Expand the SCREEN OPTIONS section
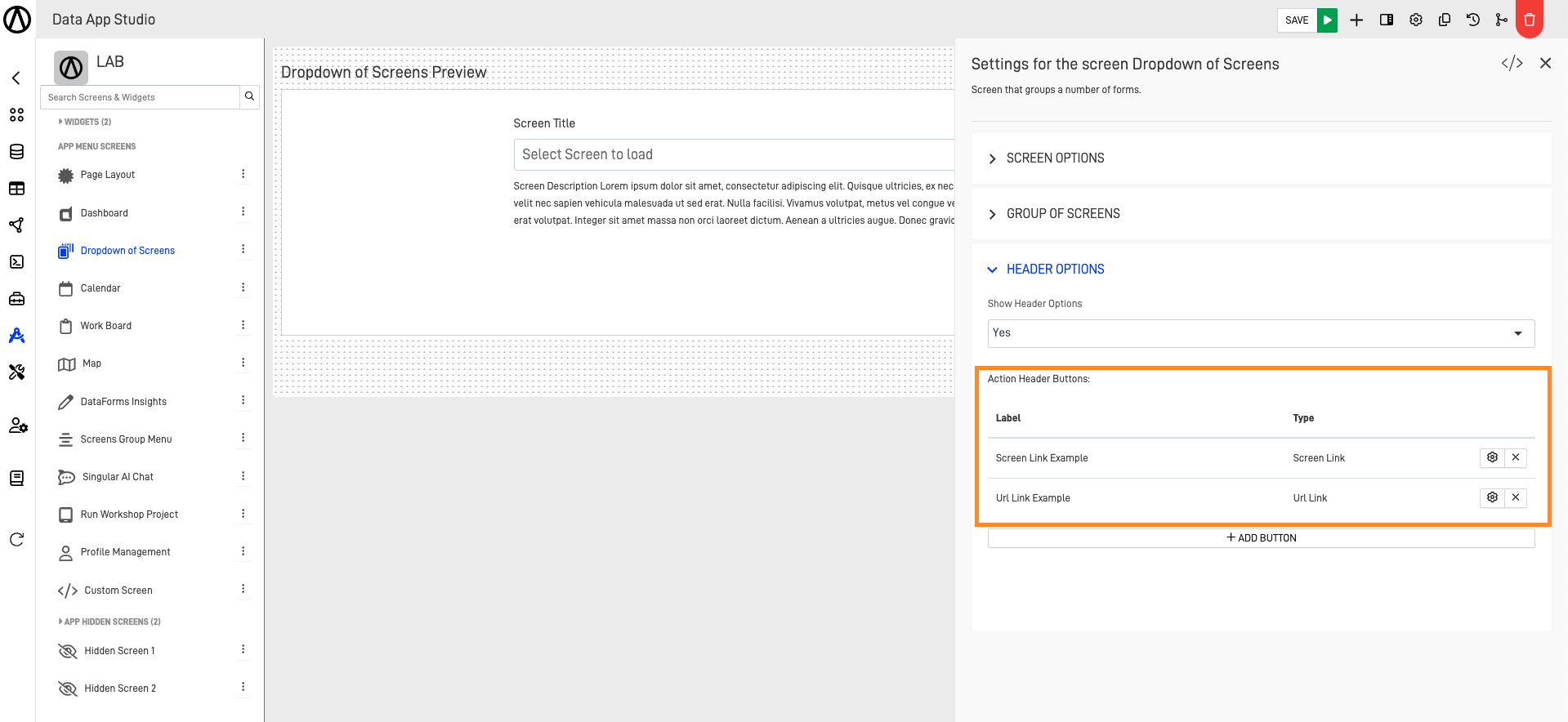The width and height of the screenshot is (1568, 722). click(x=1261, y=158)
